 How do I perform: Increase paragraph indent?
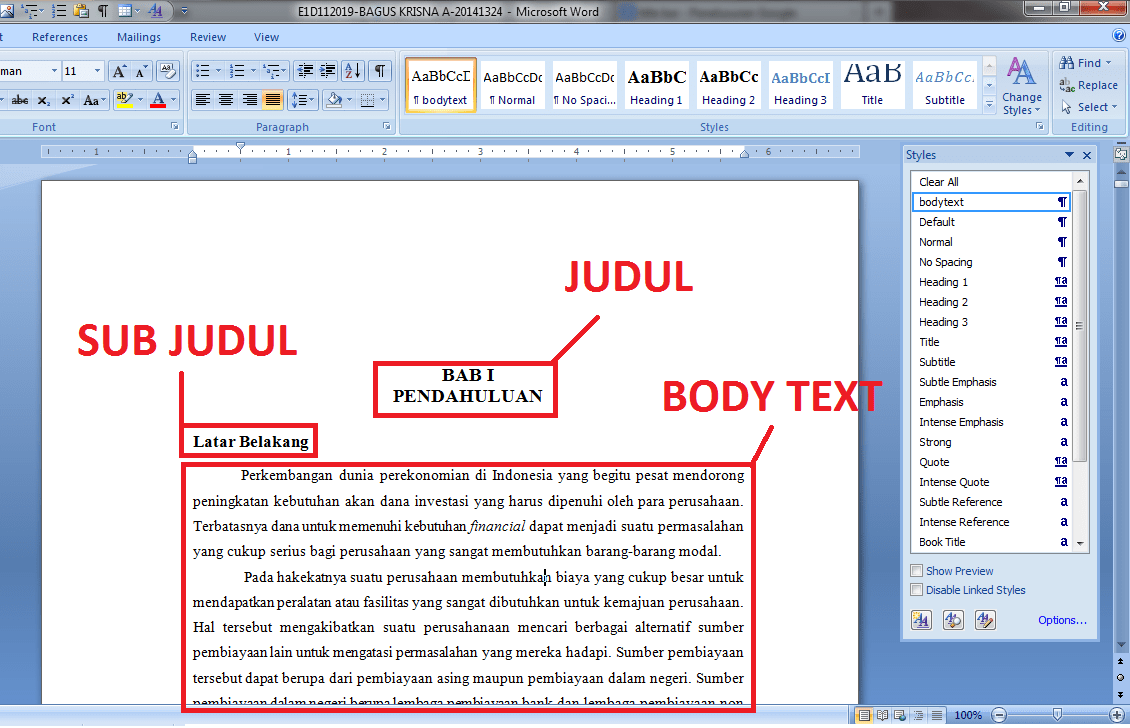coord(328,71)
